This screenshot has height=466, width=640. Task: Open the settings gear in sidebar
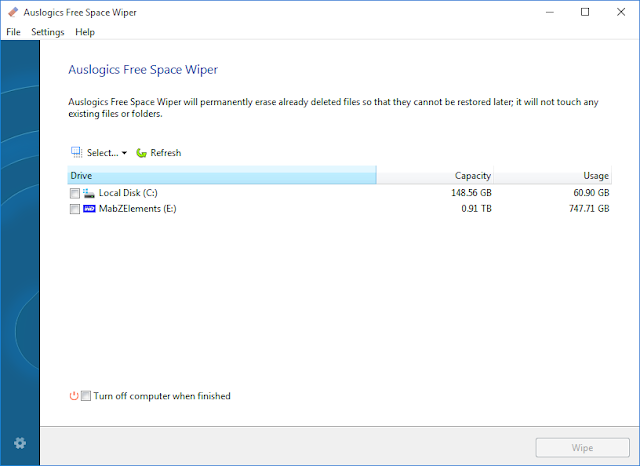[20, 443]
